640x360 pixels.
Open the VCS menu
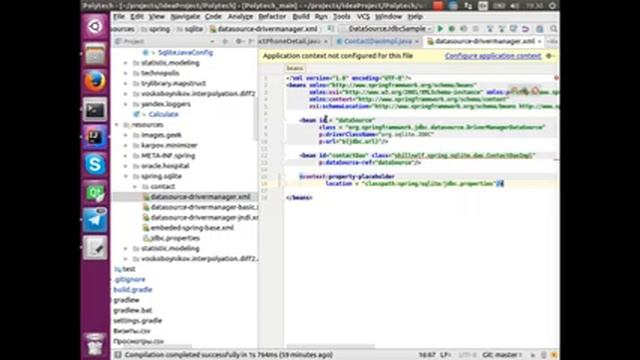[363, 17]
